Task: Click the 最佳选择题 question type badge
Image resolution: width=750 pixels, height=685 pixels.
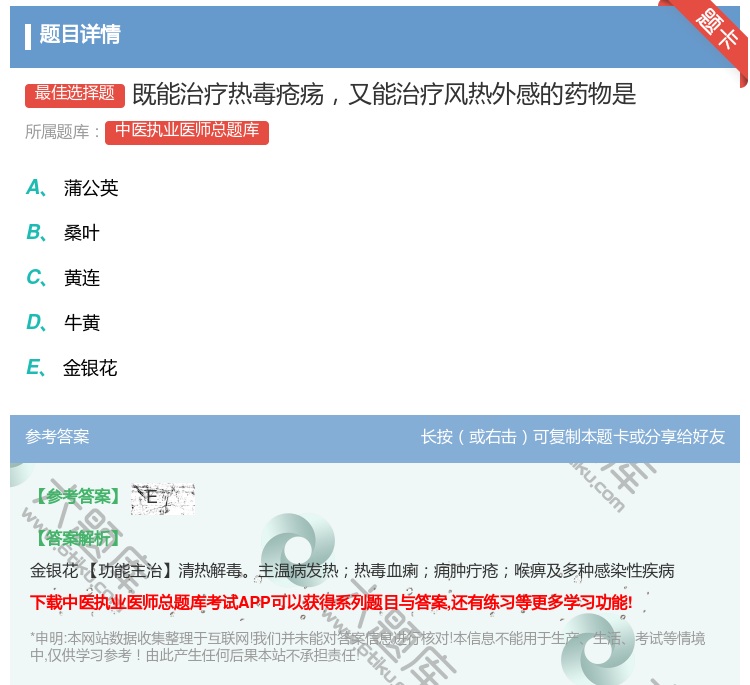Action: (75, 95)
